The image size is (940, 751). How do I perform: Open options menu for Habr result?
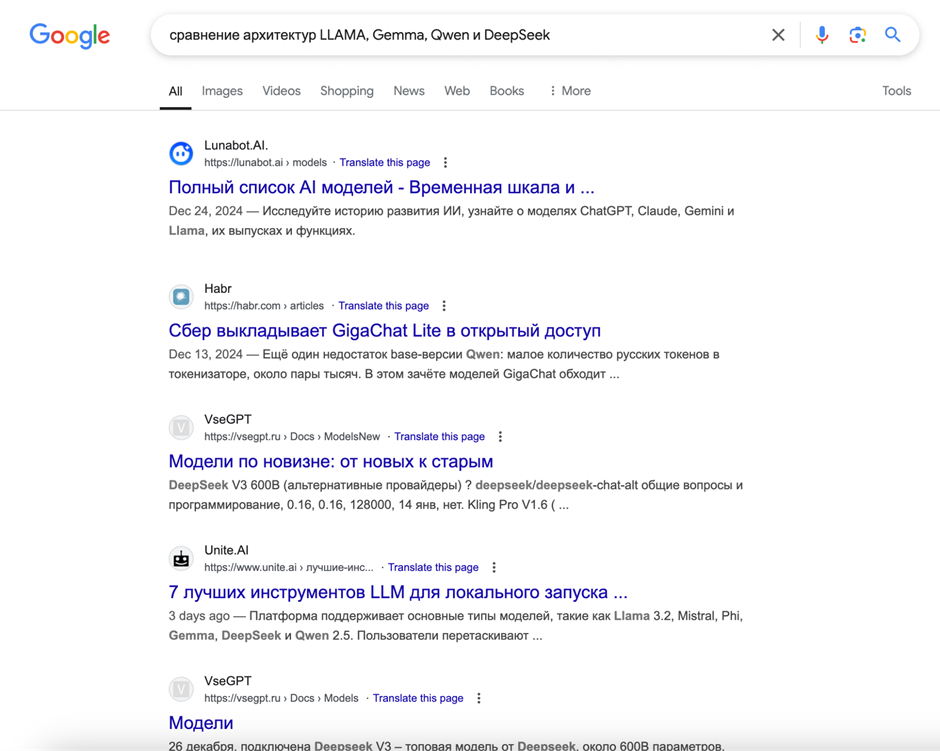coord(445,306)
